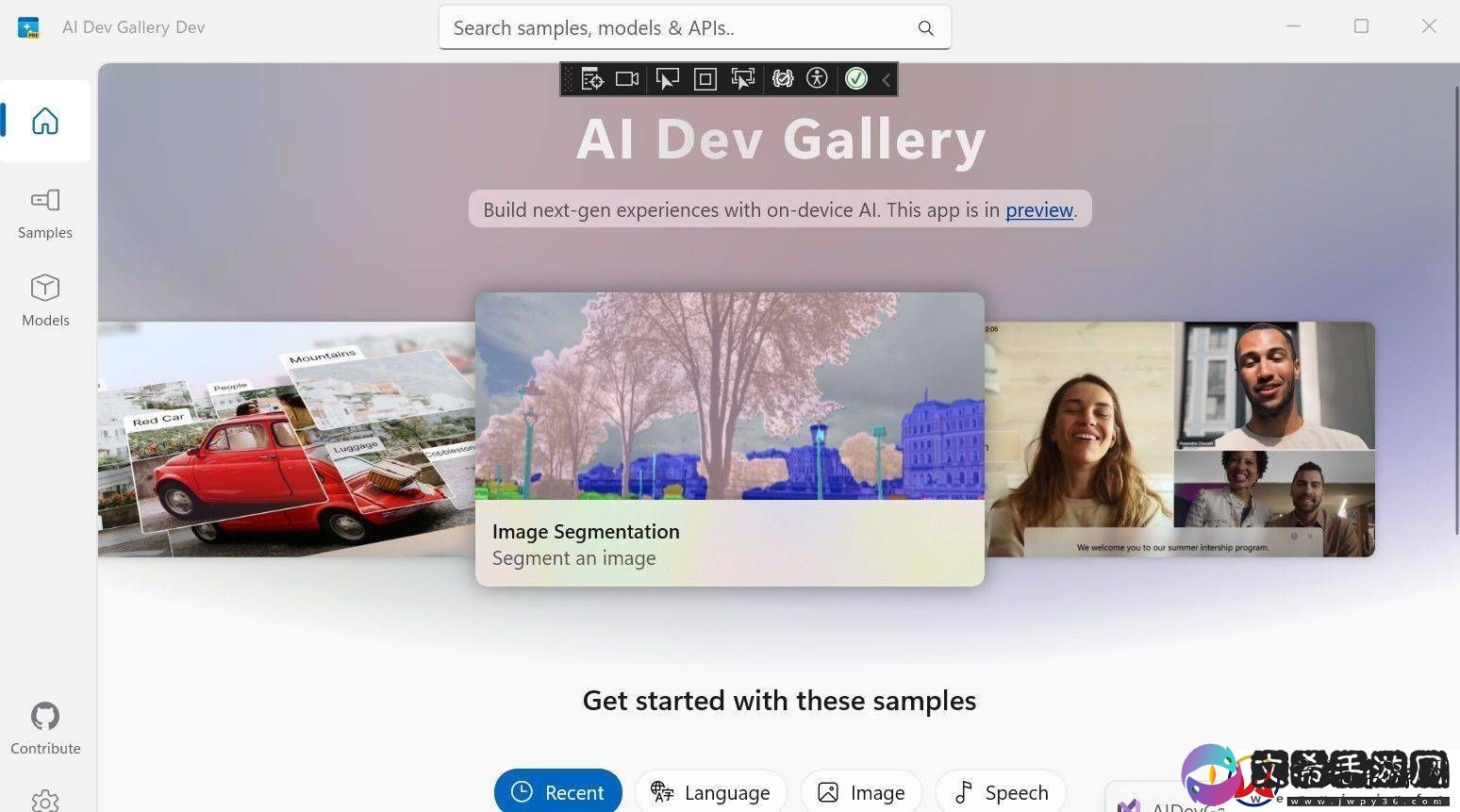Click the video camera debug toolbar icon
This screenshot has width=1460, height=812.
point(627,79)
